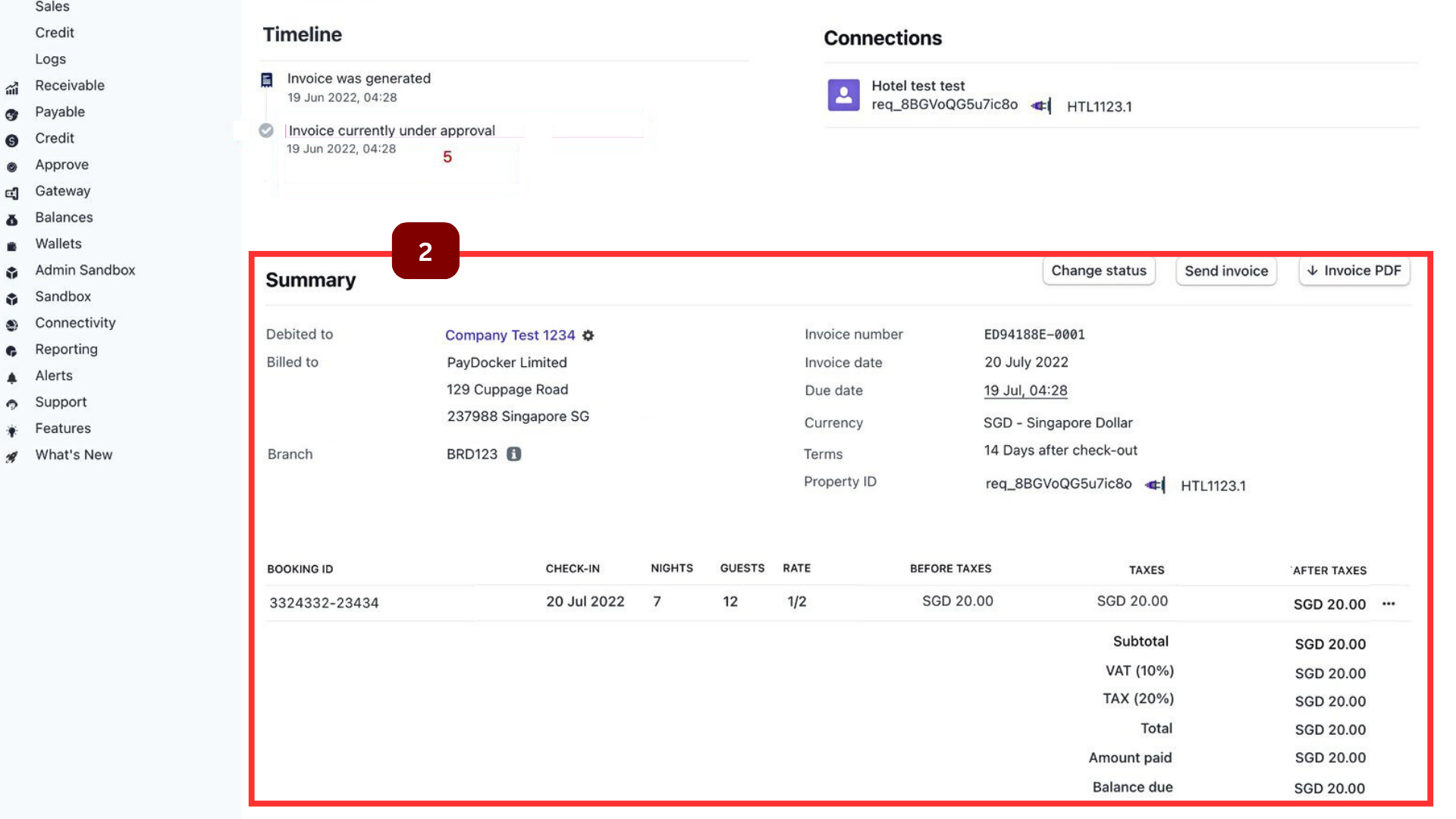Click the info icon beside BRD123

pos(514,454)
